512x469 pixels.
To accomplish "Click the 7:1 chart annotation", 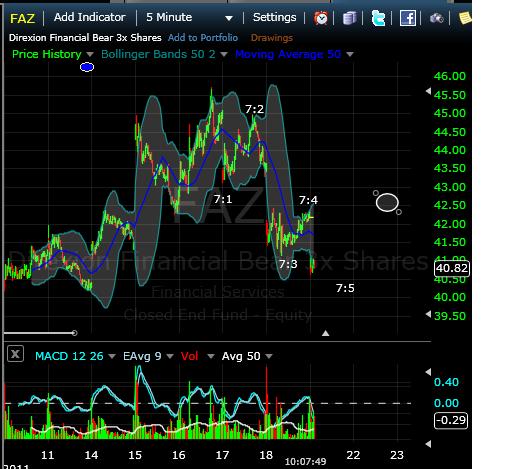I will point(223,199).
